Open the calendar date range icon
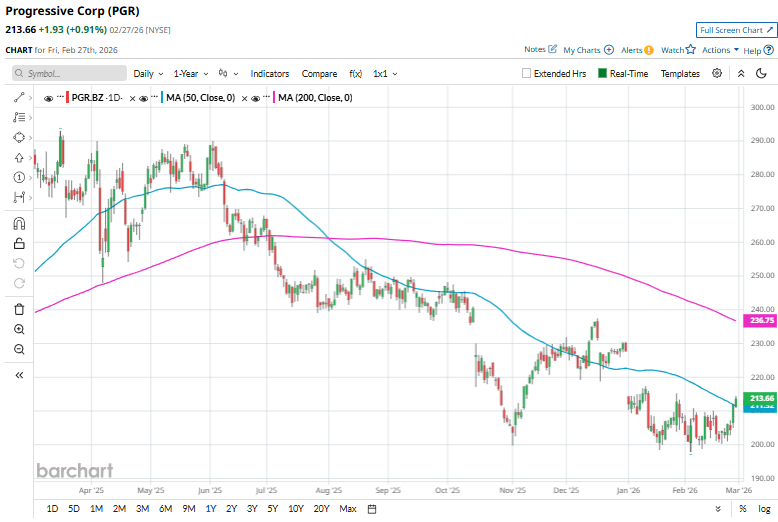Viewport: 778px width, 522px height. [x=371, y=509]
